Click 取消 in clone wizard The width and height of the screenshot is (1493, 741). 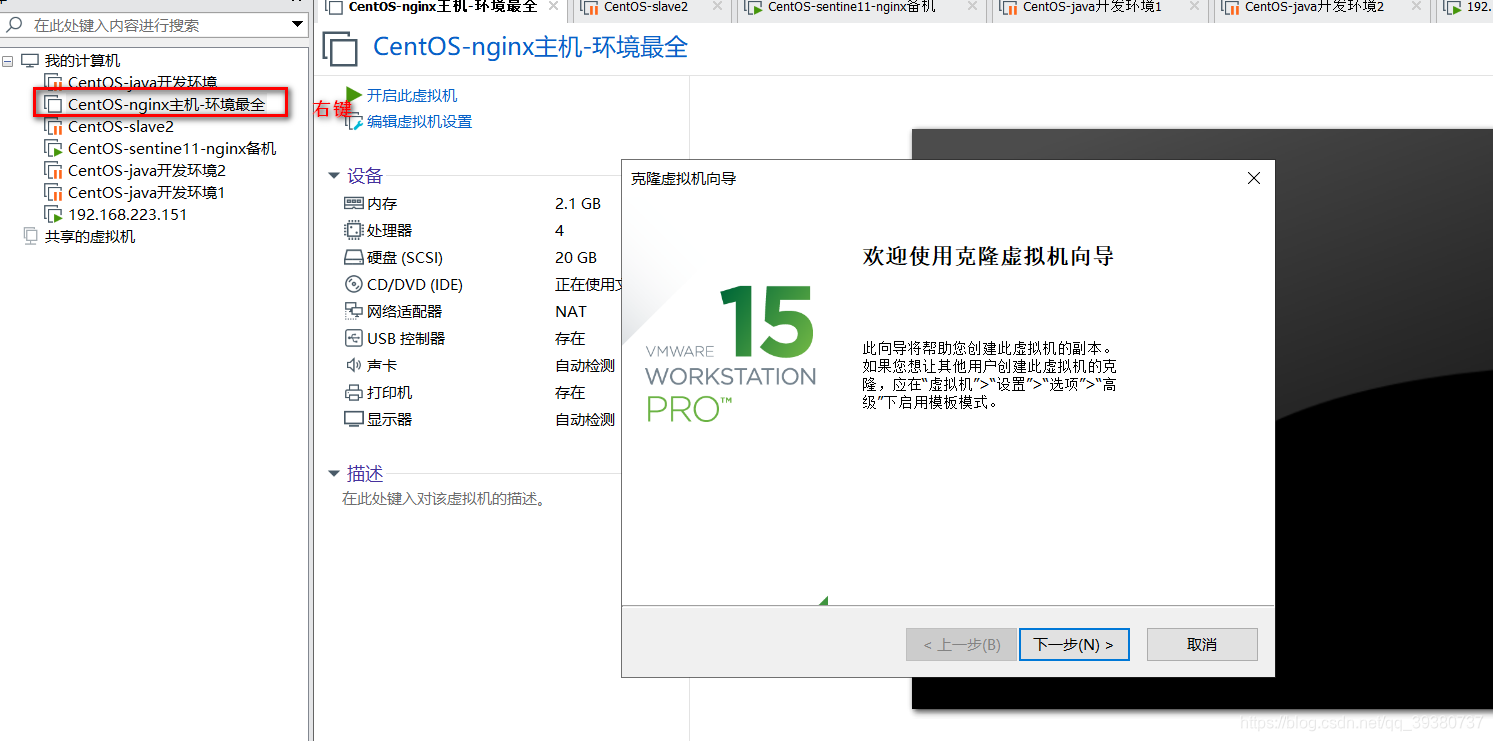1202,645
